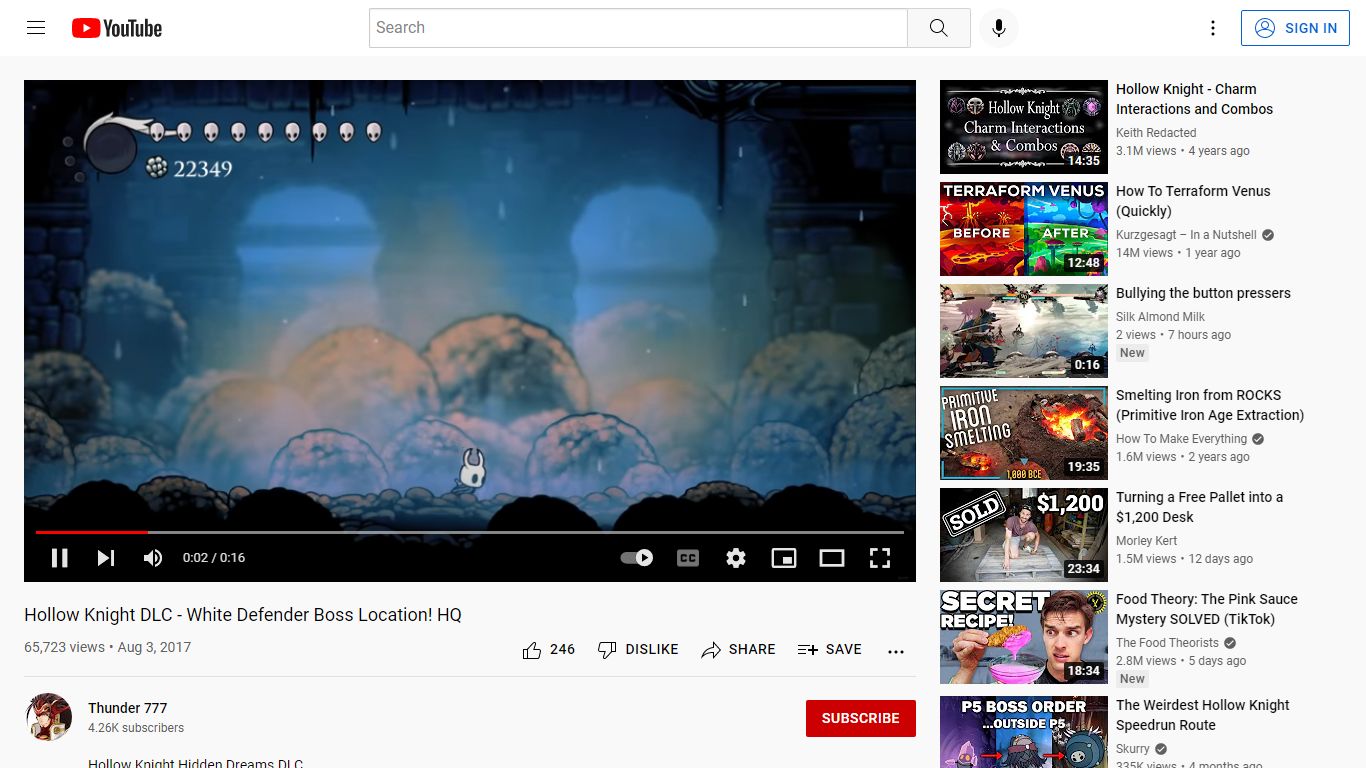Like the video with 246 likes
1366x768 pixels.
(x=549, y=650)
